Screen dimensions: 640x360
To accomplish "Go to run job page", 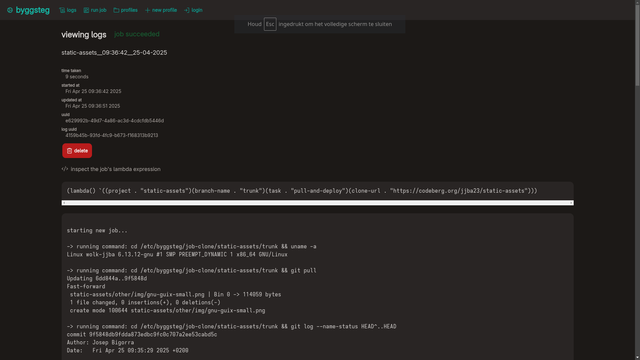I will point(95,10).
